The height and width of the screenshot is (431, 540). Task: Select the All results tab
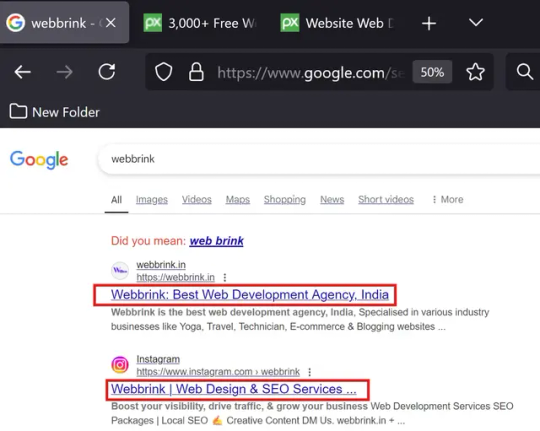tap(116, 199)
